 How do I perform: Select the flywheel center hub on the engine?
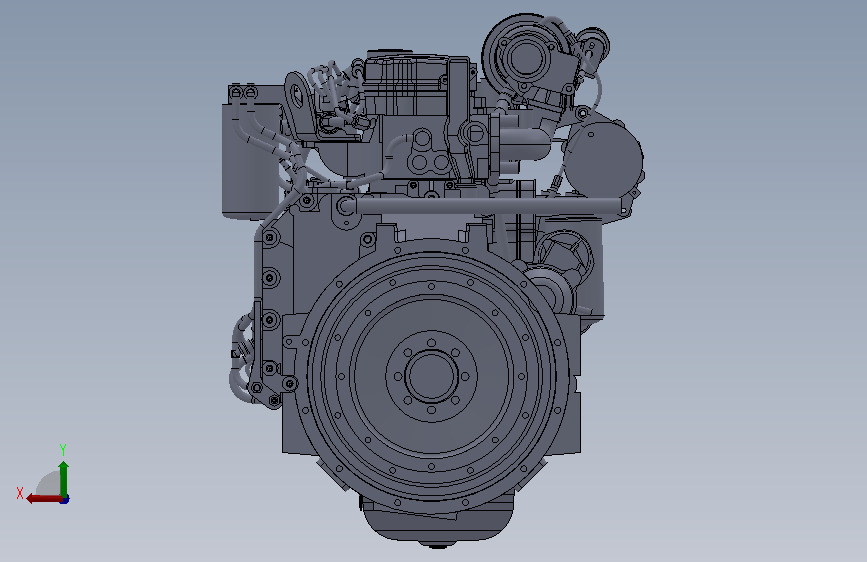click(x=431, y=376)
